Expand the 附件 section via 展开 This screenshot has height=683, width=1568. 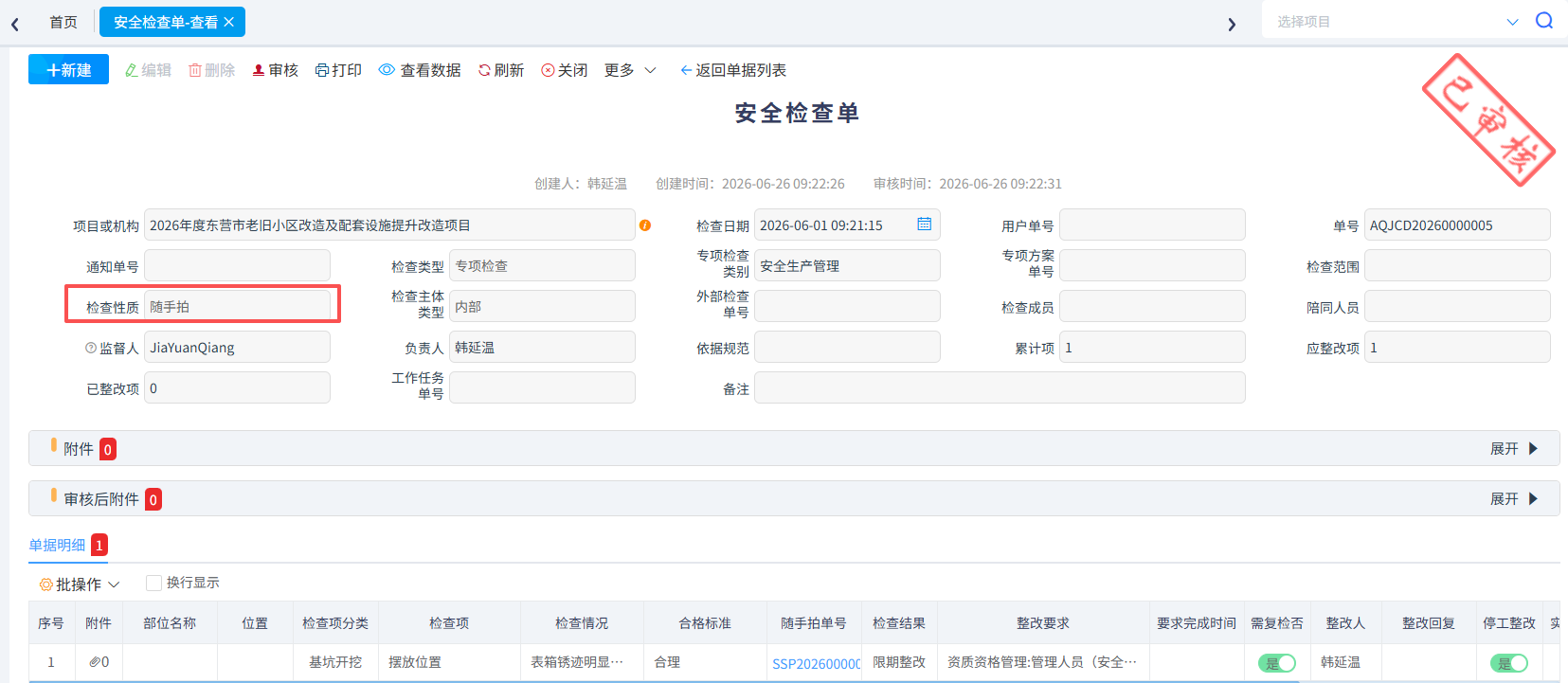(x=1513, y=449)
